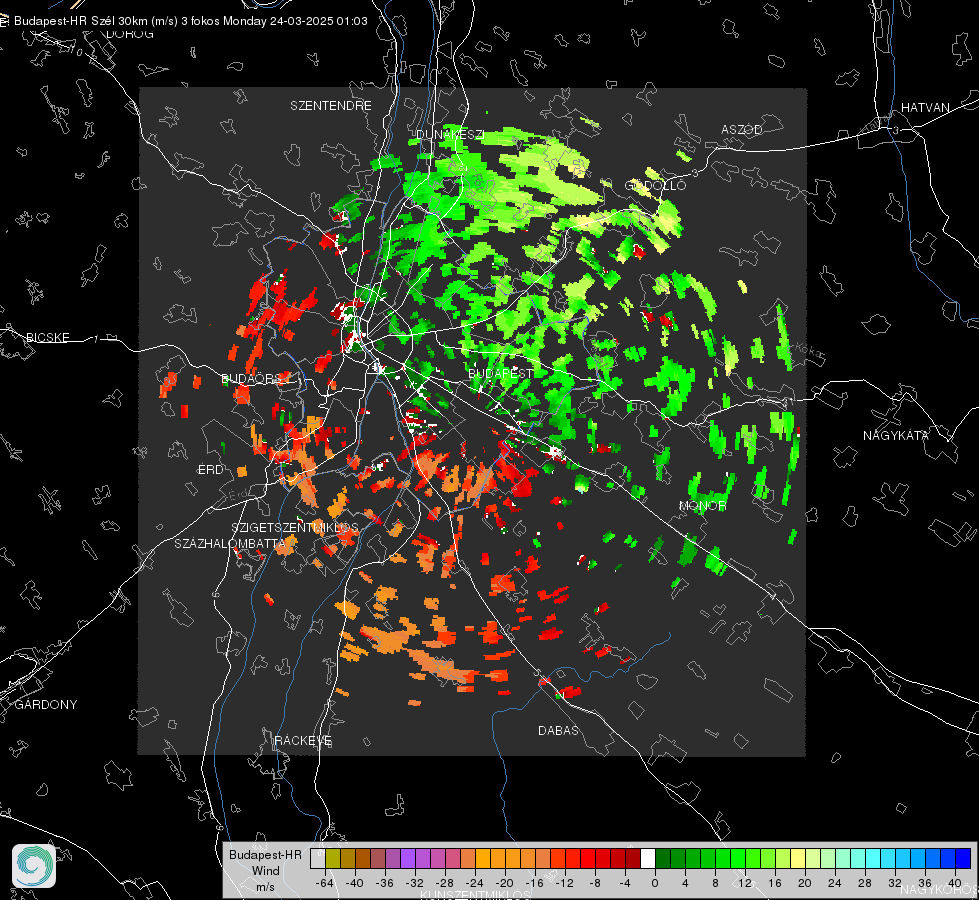979x900 pixels.
Task: Click the SZÁZHALOMBATTA label
Action: (230, 543)
